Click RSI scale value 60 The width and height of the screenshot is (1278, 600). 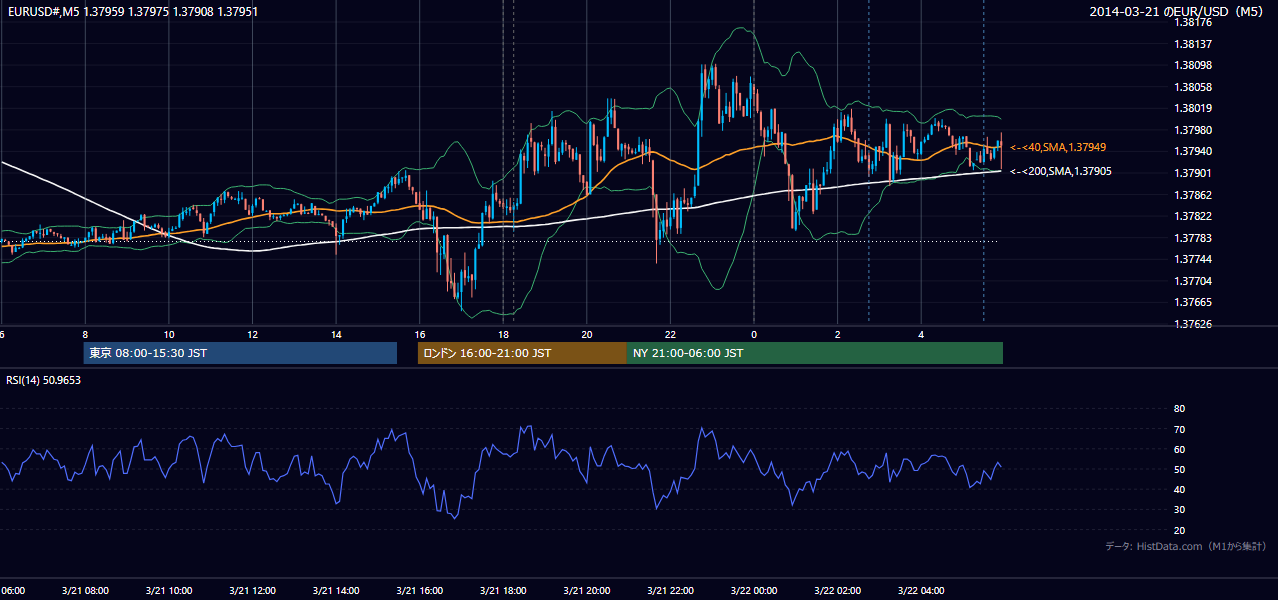click(x=1179, y=449)
